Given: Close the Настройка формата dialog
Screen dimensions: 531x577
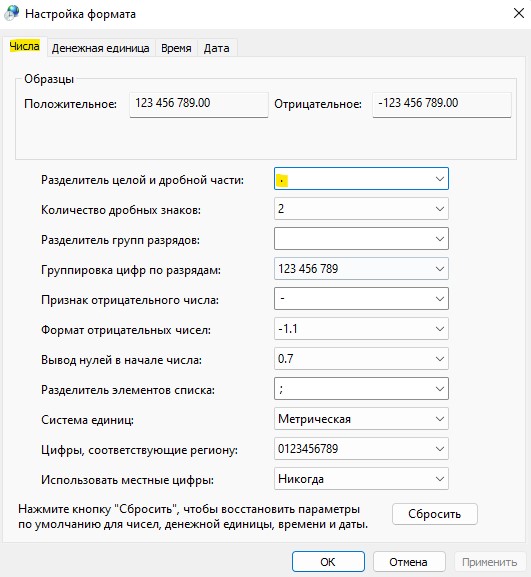Looking at the screenshot, I should coord(519,14).
